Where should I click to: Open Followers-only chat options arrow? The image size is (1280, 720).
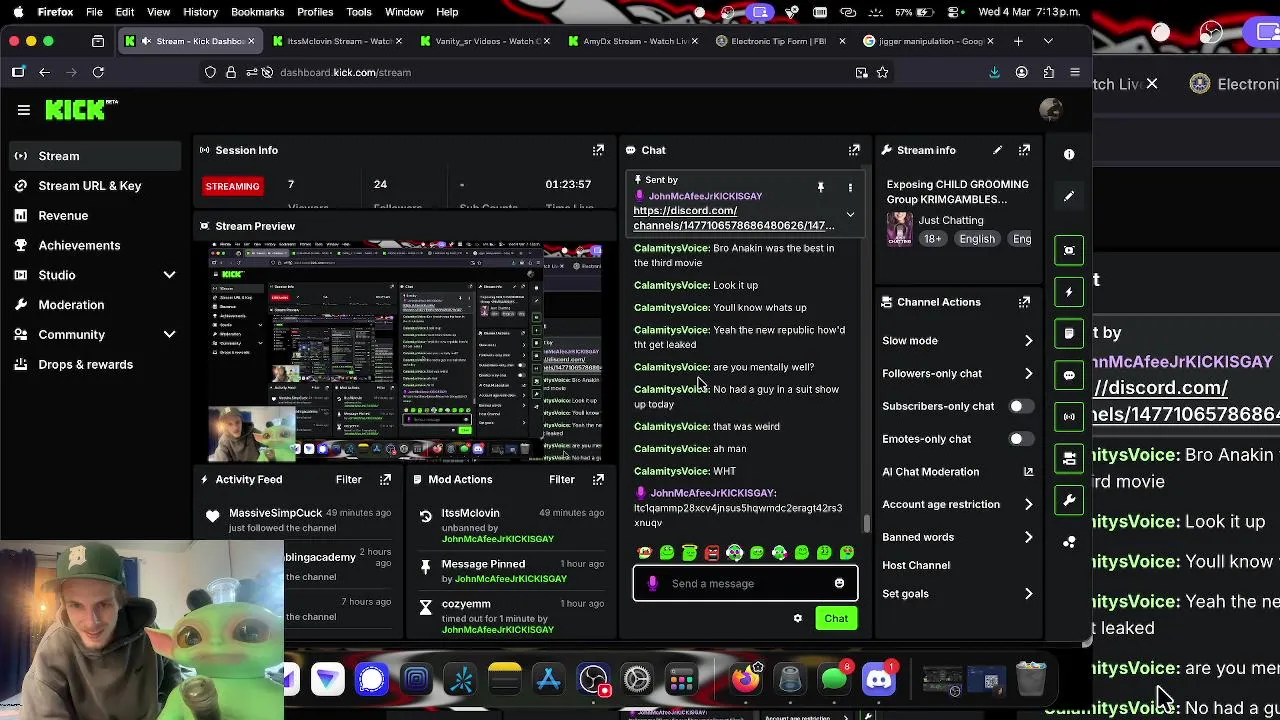click(x=1028, y=374)
